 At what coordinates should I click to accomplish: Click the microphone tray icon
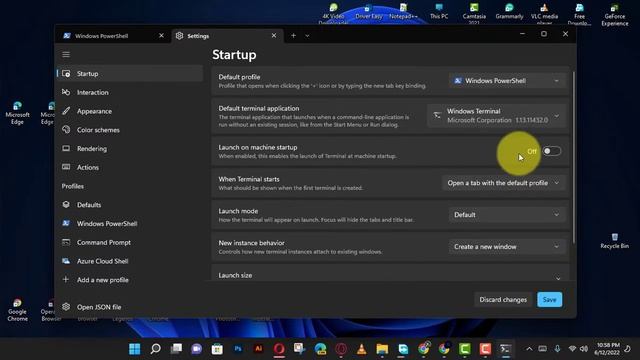pos(557,349)
